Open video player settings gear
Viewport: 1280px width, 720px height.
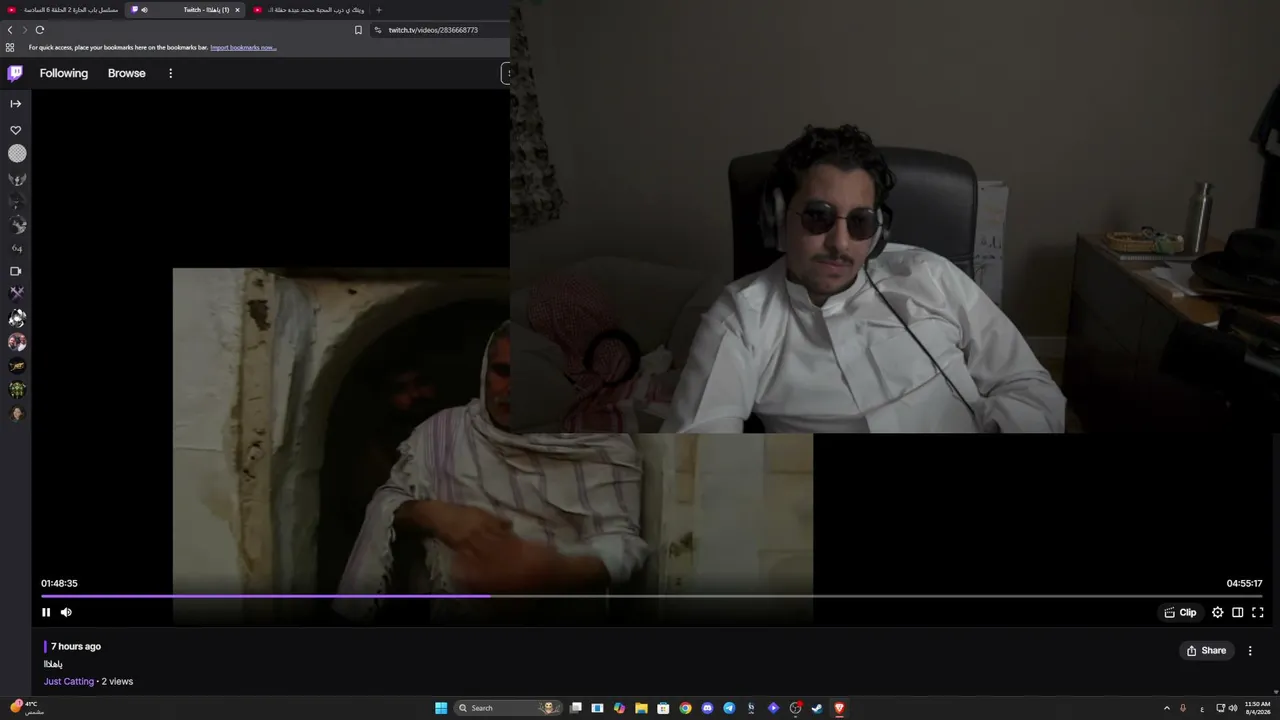point(1217,612)
